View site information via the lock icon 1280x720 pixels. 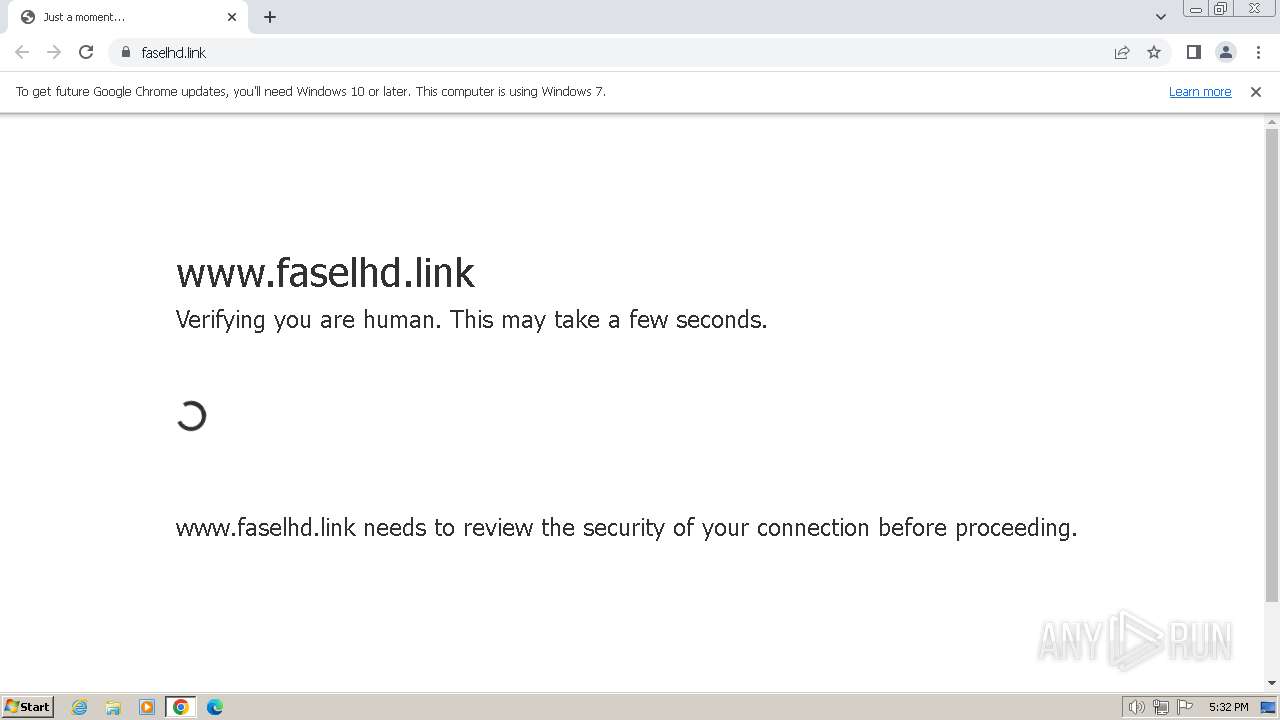[126, 52]
